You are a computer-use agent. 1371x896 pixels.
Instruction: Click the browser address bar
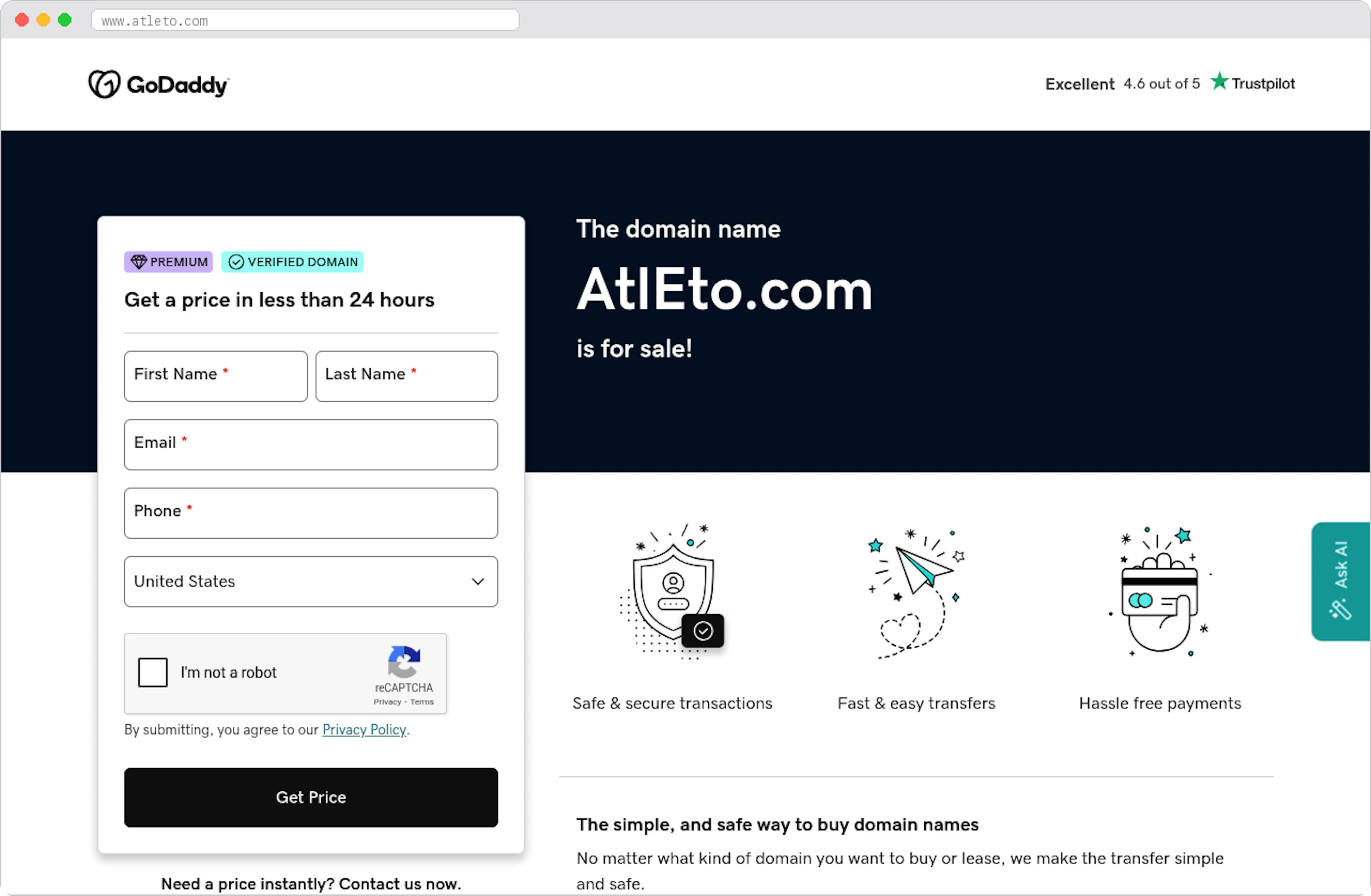(305, 20)
